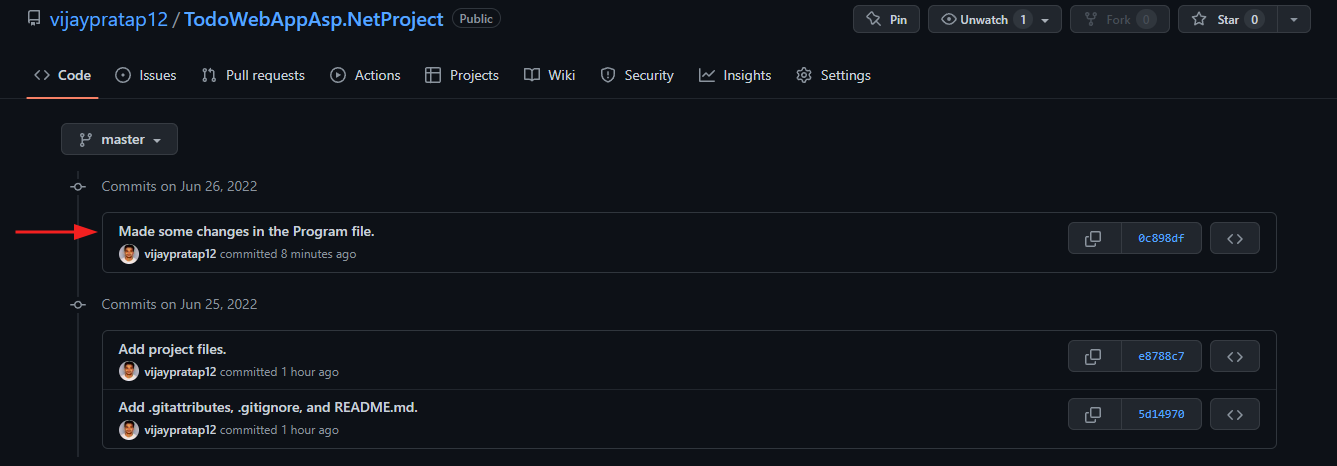Open the dropdown arrow beside Star
This screenshot has height=466, width=1337.
click(x=1294, y=19)
